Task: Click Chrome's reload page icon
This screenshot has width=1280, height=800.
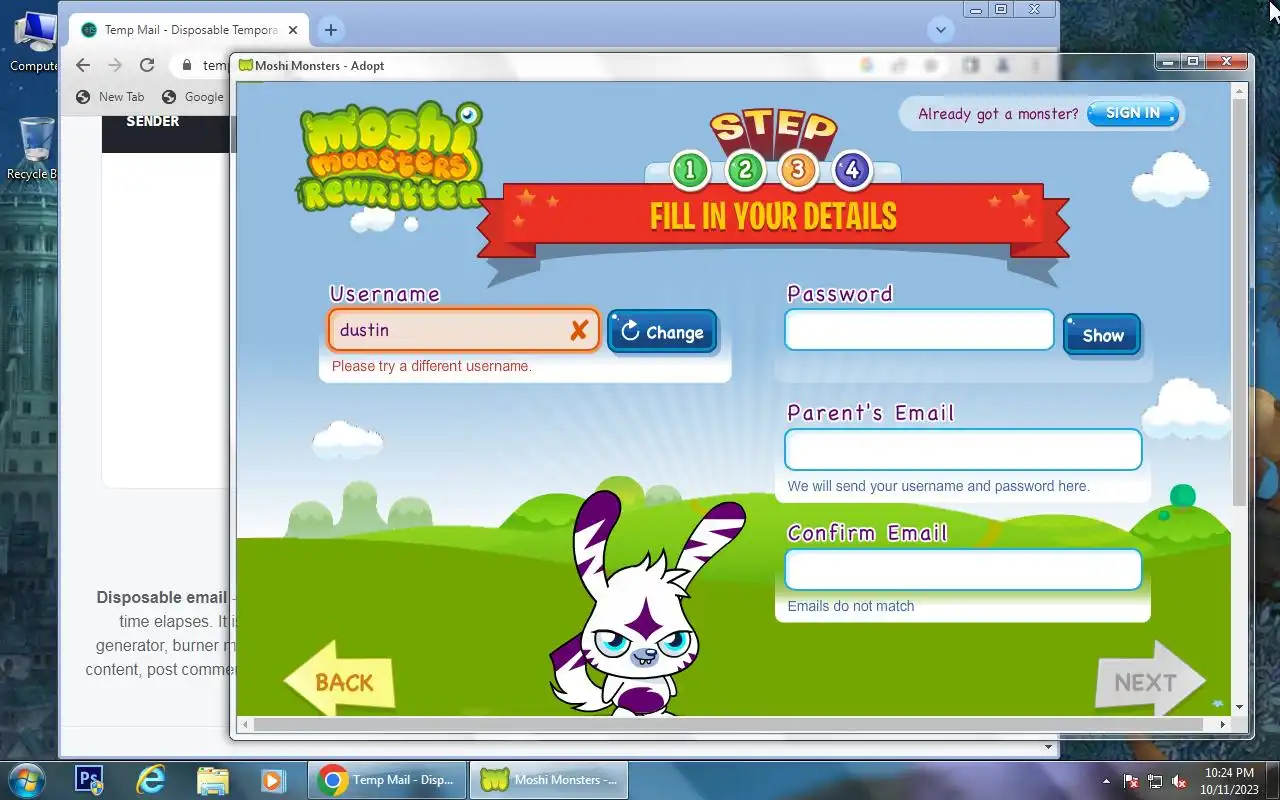Action: pos(147,65)
